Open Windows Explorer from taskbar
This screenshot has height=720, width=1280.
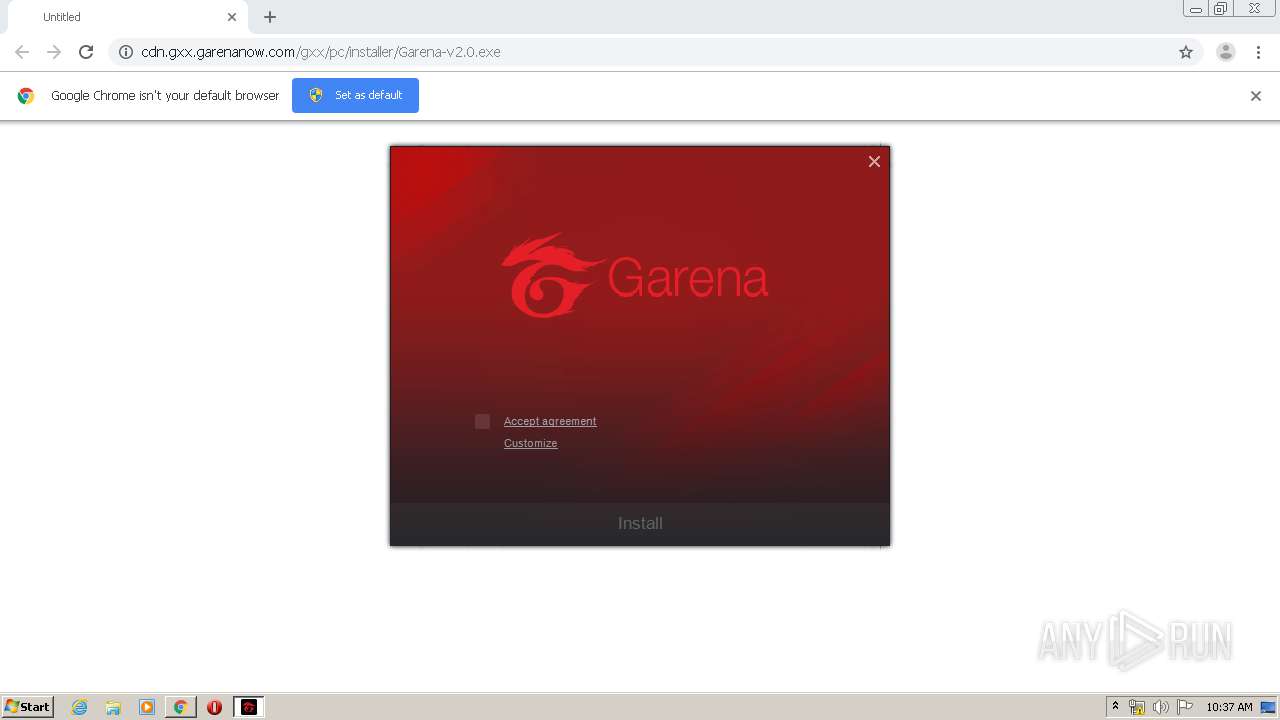113,707
